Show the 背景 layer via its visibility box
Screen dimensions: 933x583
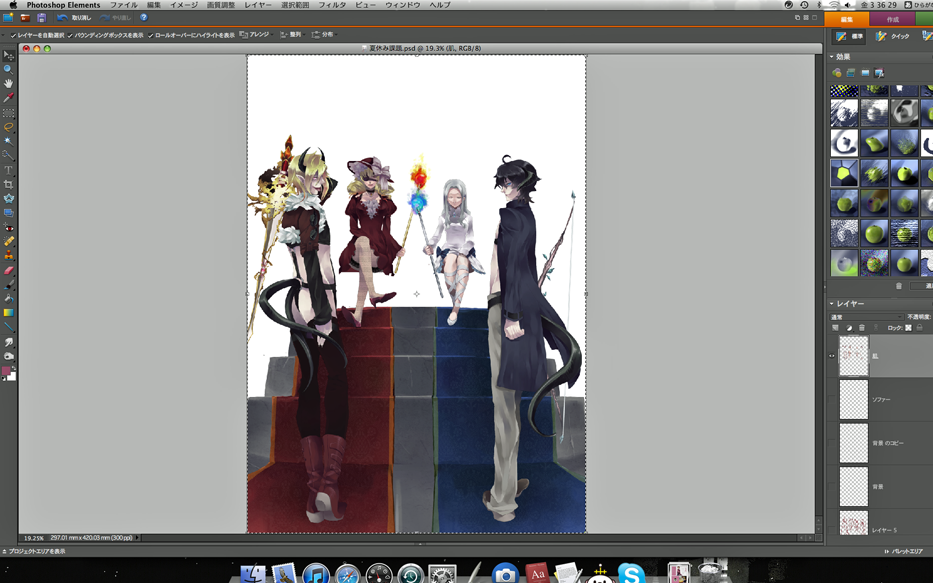(x=832, y=487)
